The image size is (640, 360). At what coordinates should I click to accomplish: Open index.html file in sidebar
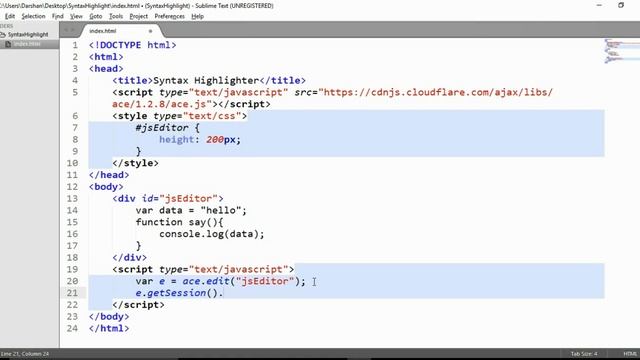(x=27, y=44)
